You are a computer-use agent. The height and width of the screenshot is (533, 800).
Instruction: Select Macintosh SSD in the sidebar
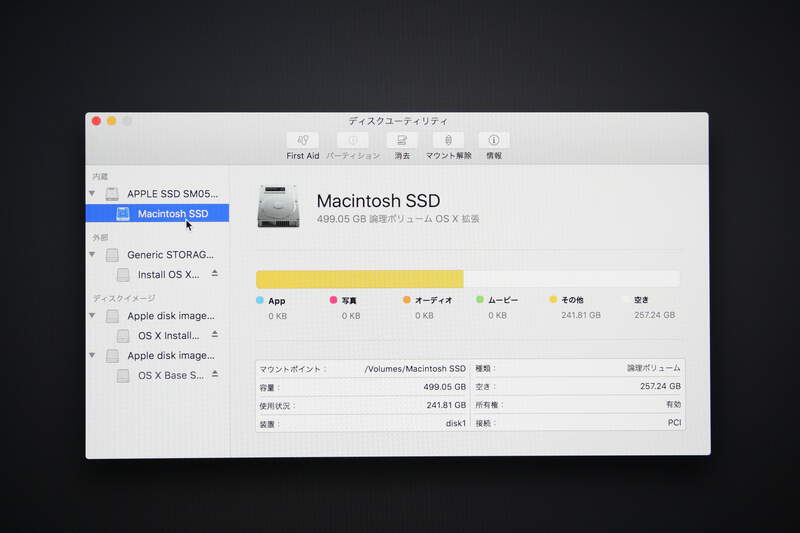(172, 213)
